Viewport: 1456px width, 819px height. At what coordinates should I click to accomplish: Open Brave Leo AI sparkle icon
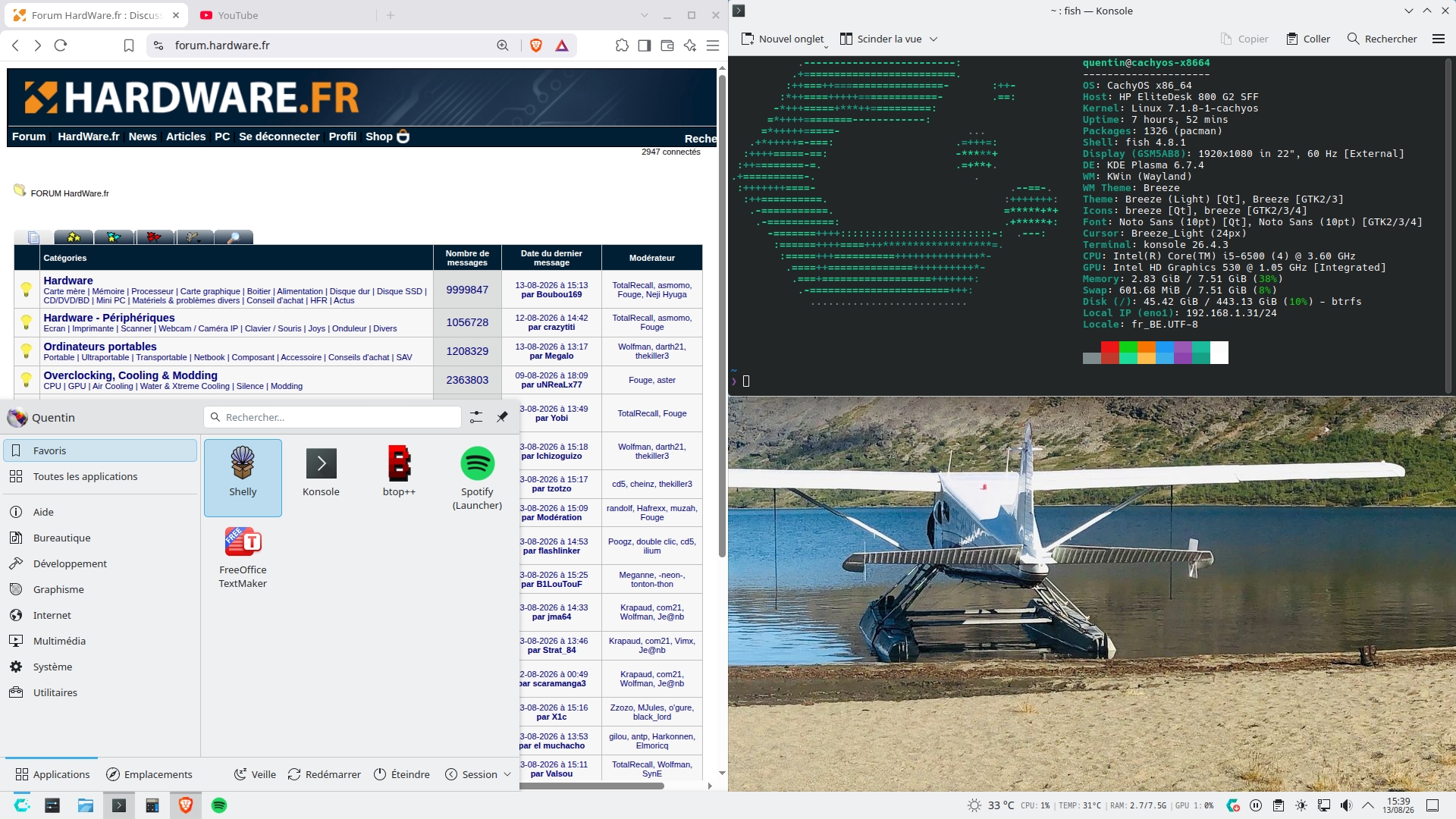pyautogui.click(x=690, y=45)
